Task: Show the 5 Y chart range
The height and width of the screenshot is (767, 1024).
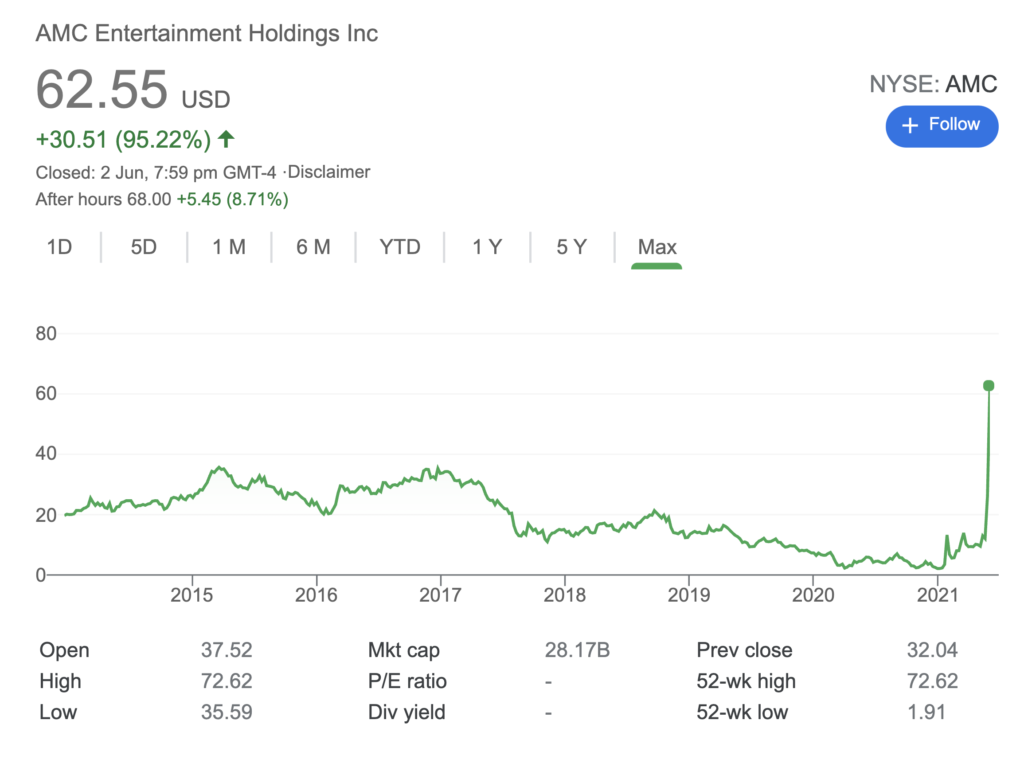Action: coord(571,247)
